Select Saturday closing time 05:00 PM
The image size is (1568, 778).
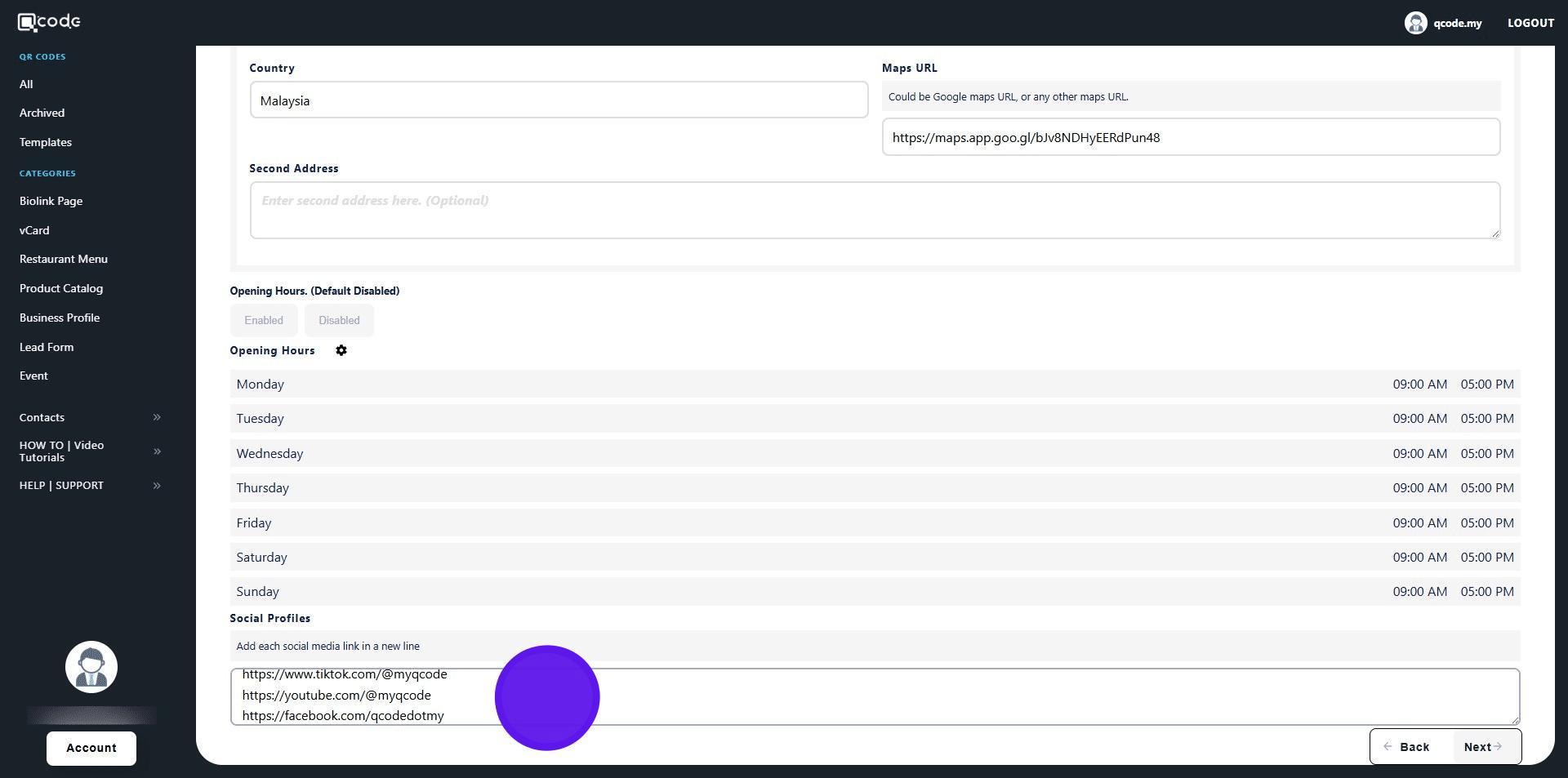pos(1487,557)
